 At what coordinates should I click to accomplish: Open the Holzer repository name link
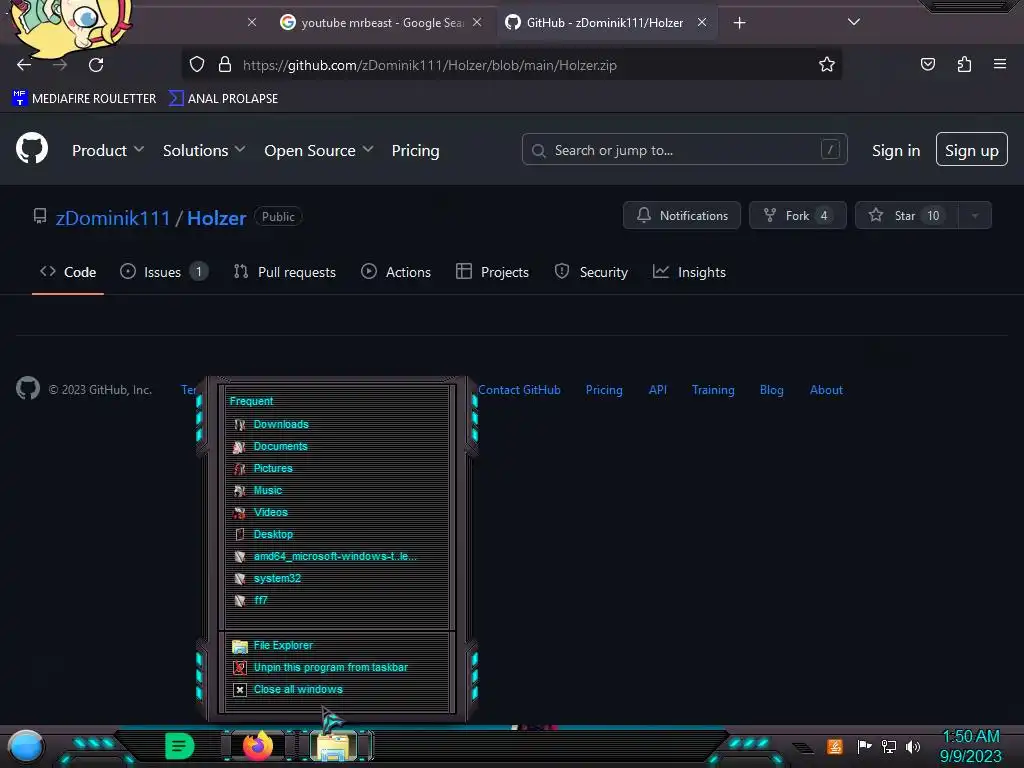tap(217, 217)
